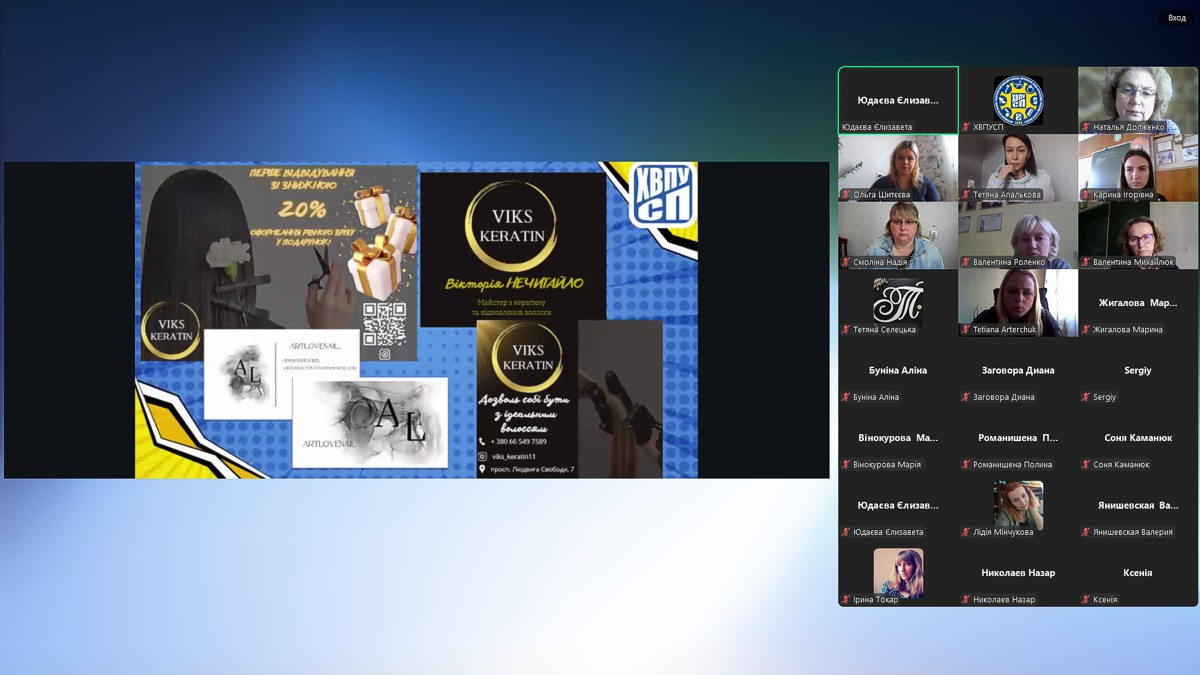Click the Instagram icon next to viks_keratin11
1200x675 pixels.
pyautogui.click(x=482, y=456)
